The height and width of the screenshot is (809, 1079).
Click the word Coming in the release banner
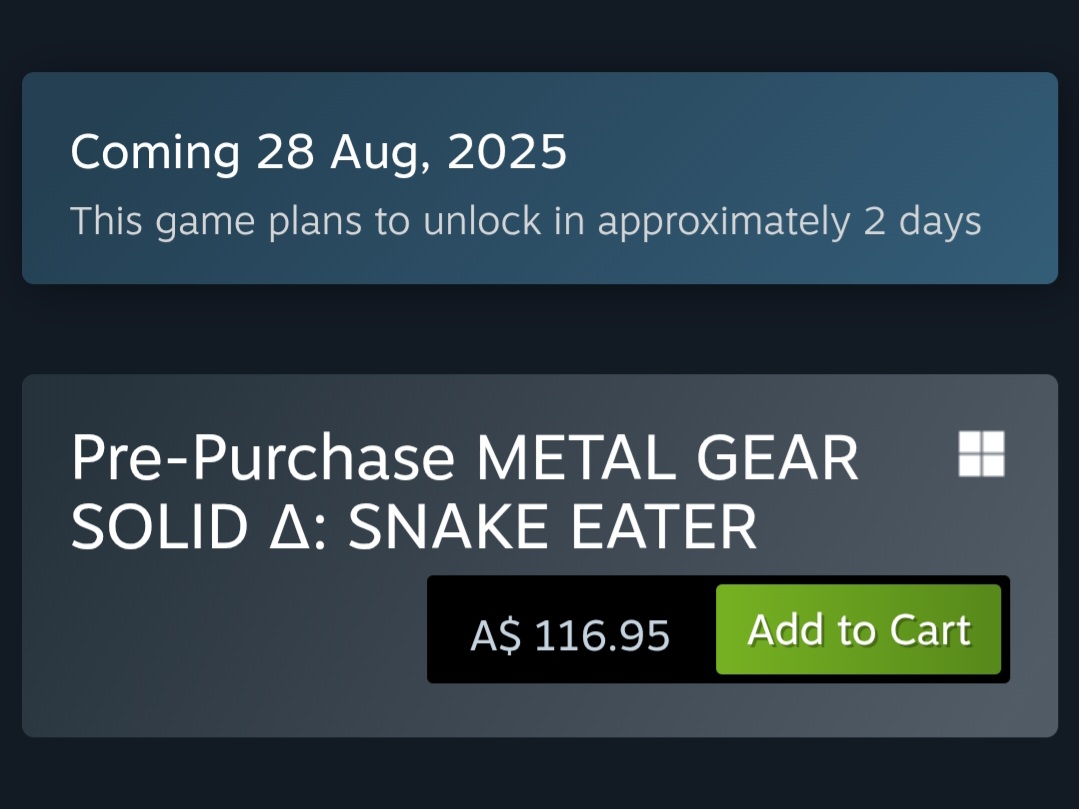(155, 152)
